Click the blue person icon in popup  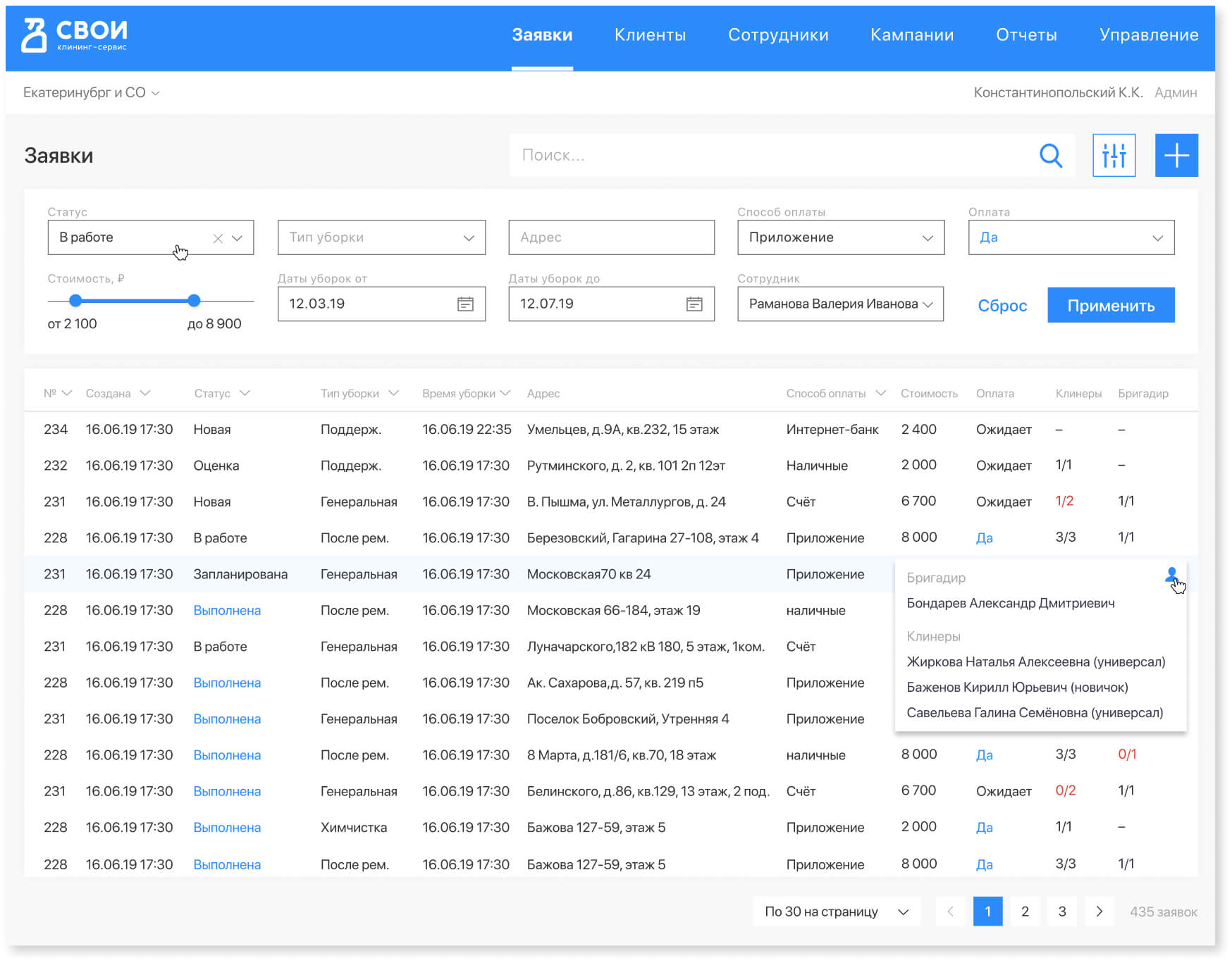[x=1171, y=576]
